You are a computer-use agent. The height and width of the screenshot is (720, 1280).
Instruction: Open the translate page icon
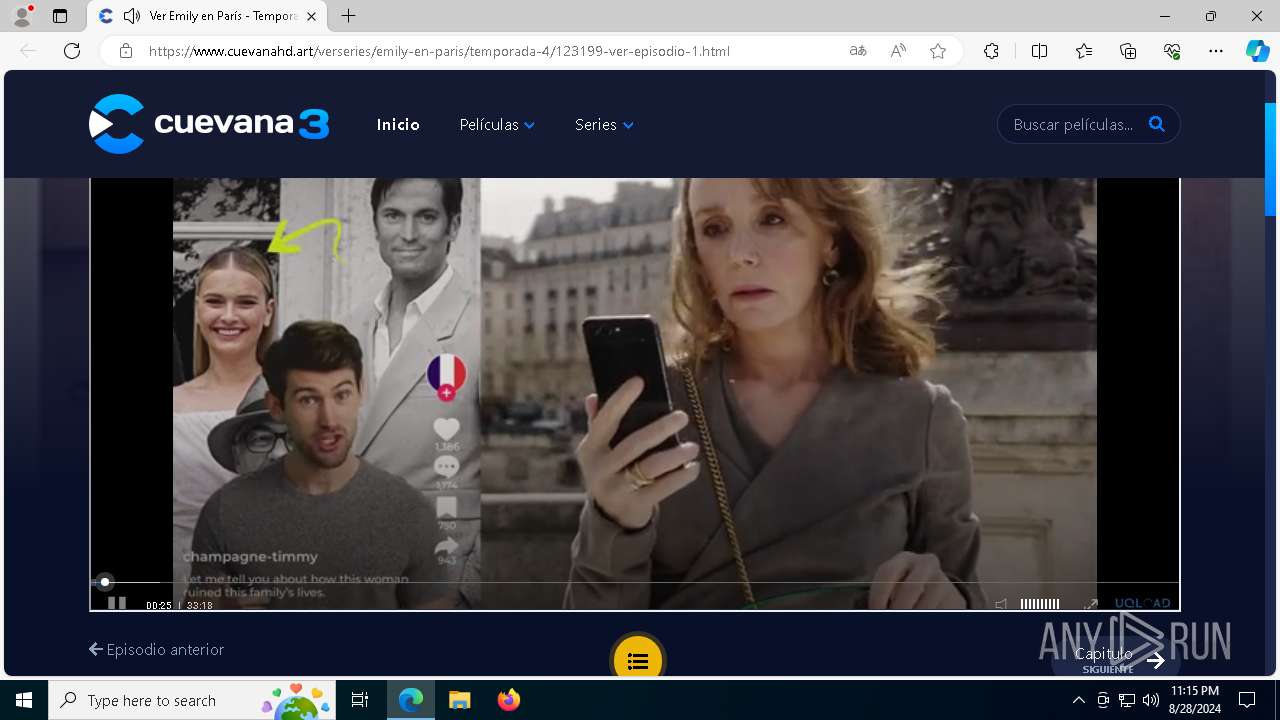coord(858,51)
